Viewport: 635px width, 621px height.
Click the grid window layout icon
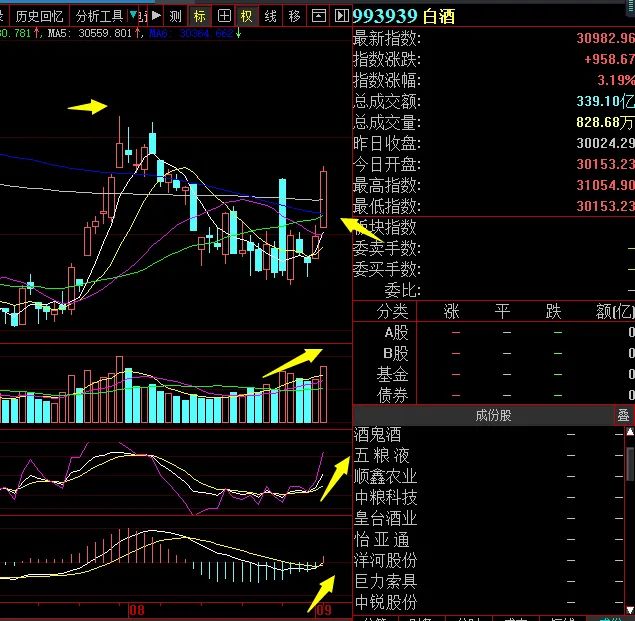(x=224, y=16)
